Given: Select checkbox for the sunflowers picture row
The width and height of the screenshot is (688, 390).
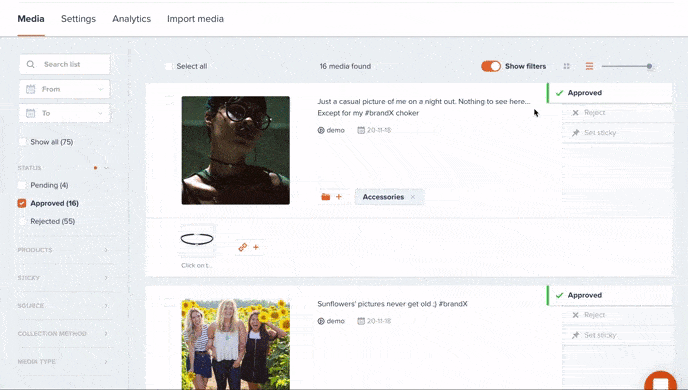Looking at the screenshot, I should coord(169,302).
